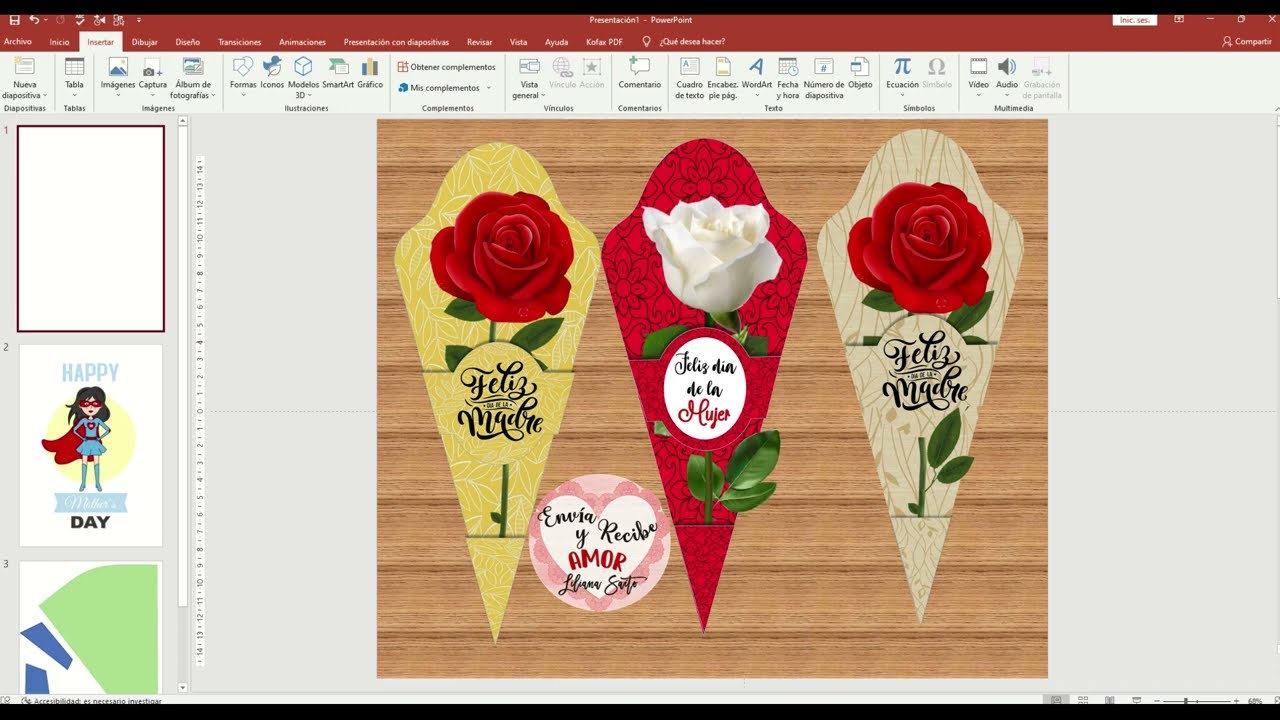Open the Animaciones tab

coord(303,42)
